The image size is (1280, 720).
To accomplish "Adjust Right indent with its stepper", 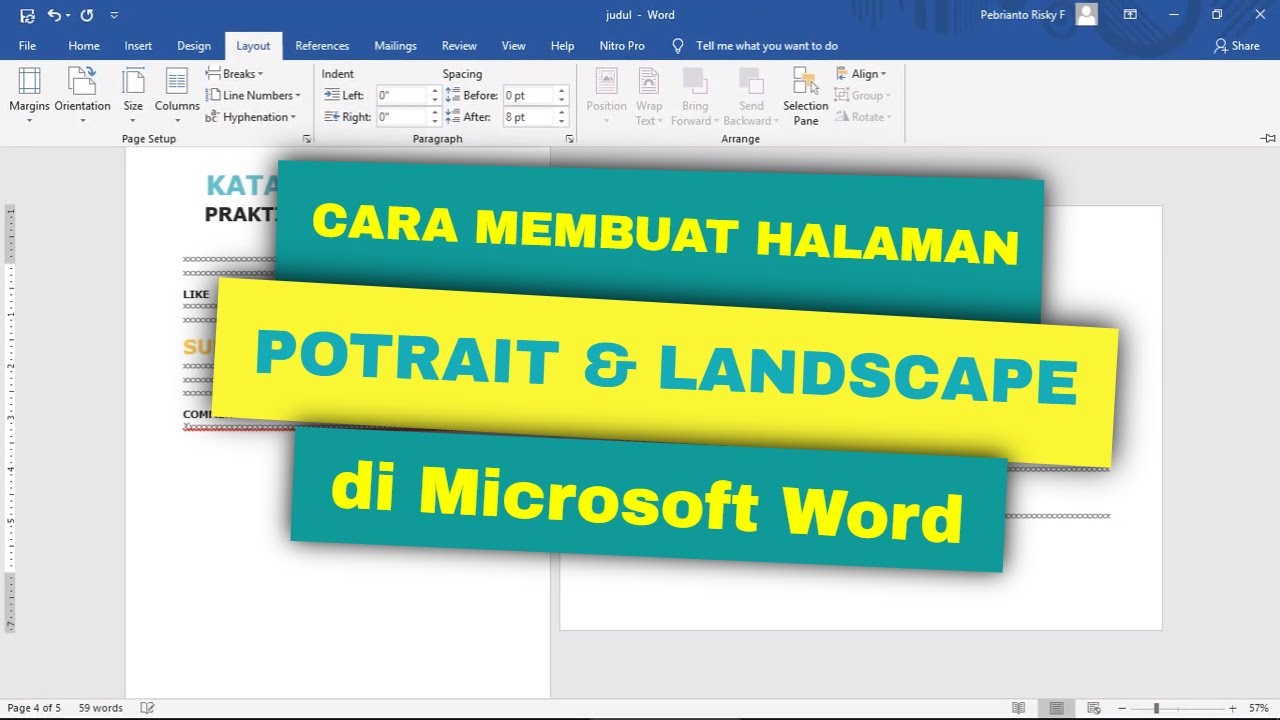I will [435, 117].
